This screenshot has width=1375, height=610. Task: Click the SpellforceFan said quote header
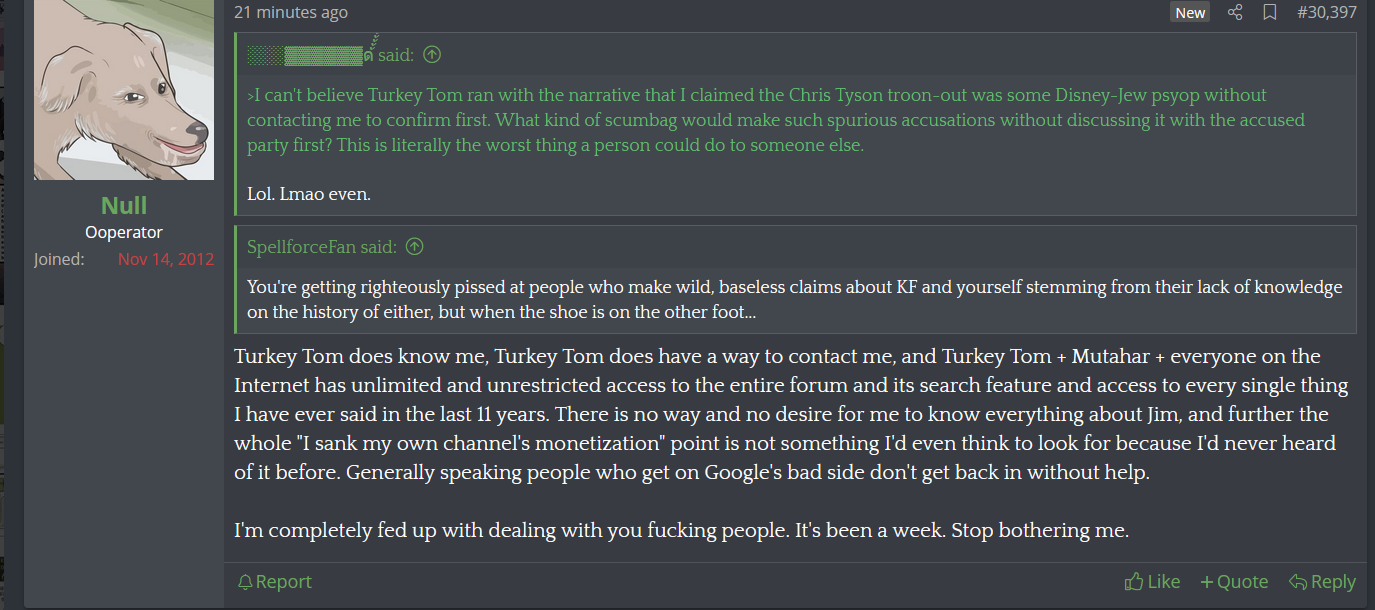click(x=324, y=246)
